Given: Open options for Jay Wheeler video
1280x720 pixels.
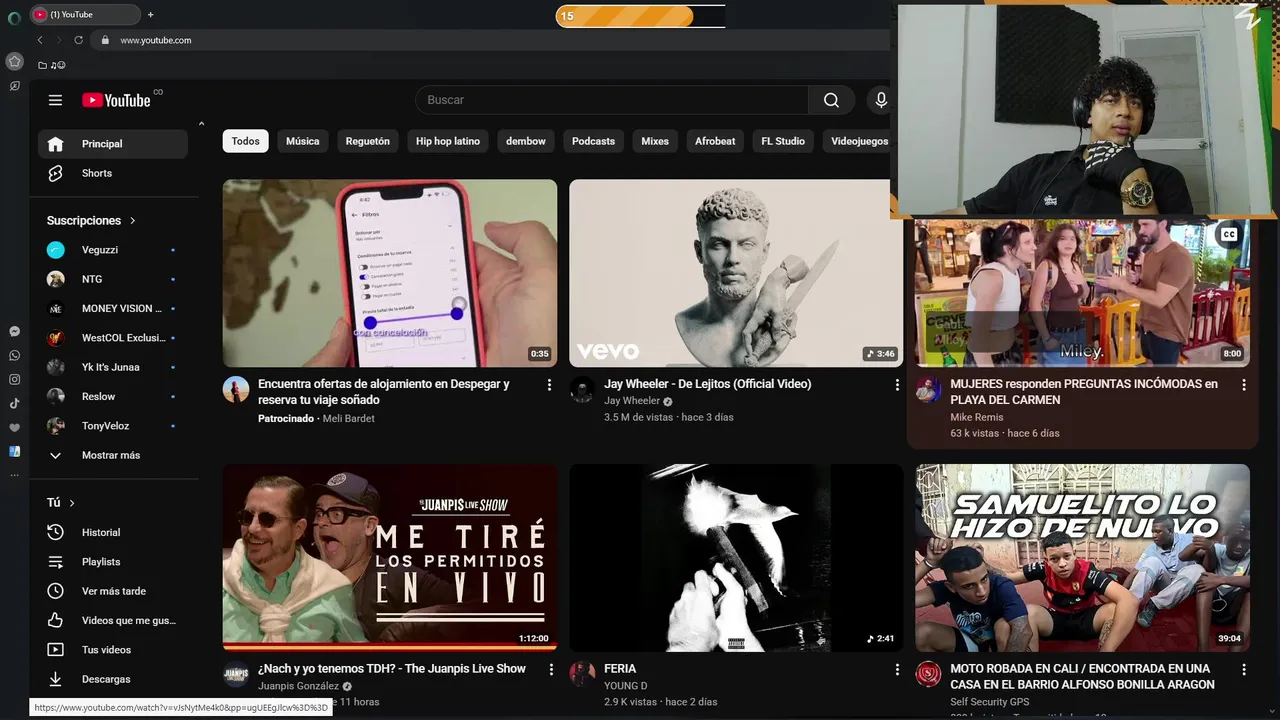Looking at the screenshot, I should [896, 385].
